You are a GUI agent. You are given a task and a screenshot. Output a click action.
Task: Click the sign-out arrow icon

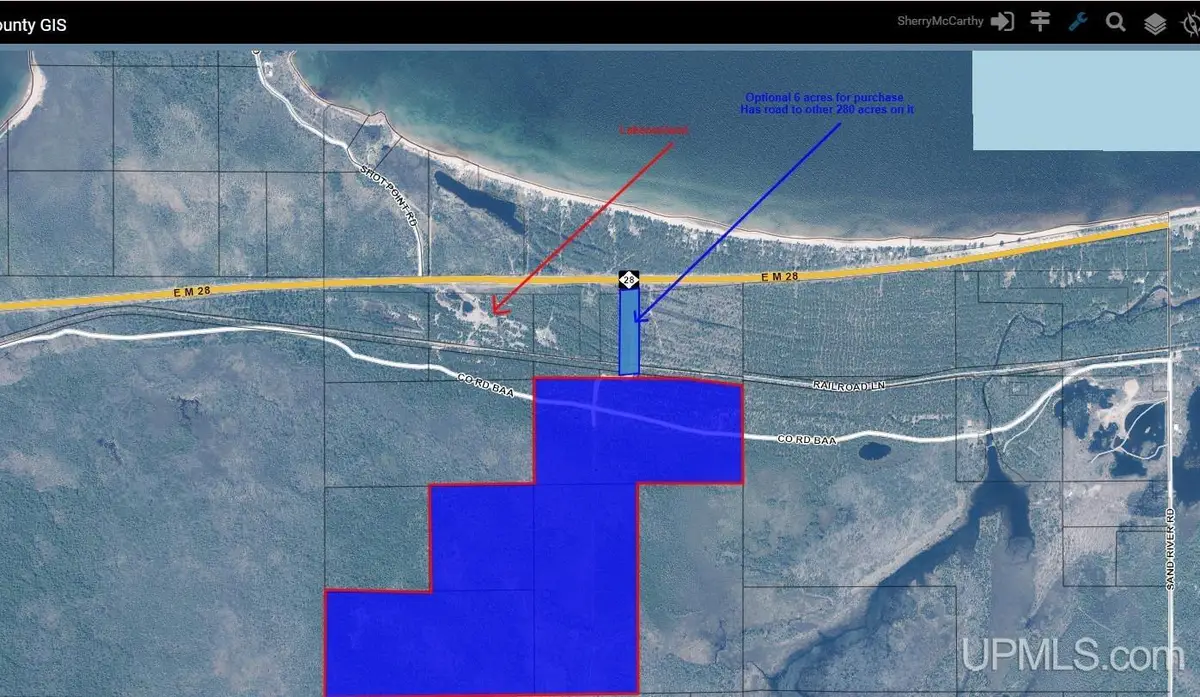pyautogui.click(x=1002, y=22)
